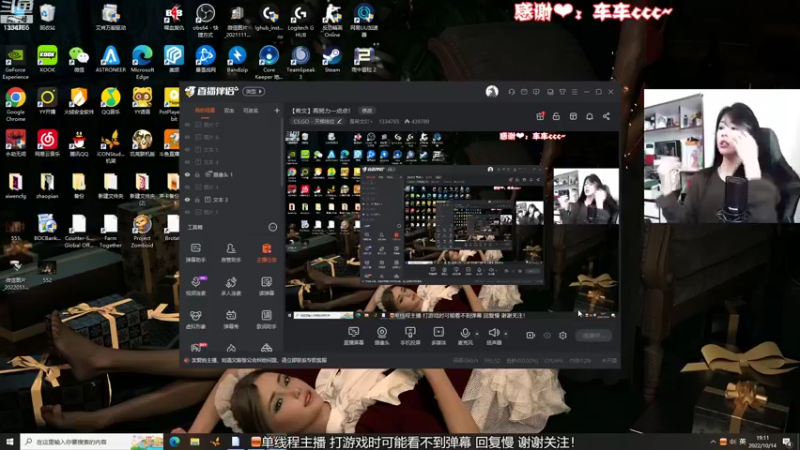Toggle visibility of 图片 7 source

187,124
